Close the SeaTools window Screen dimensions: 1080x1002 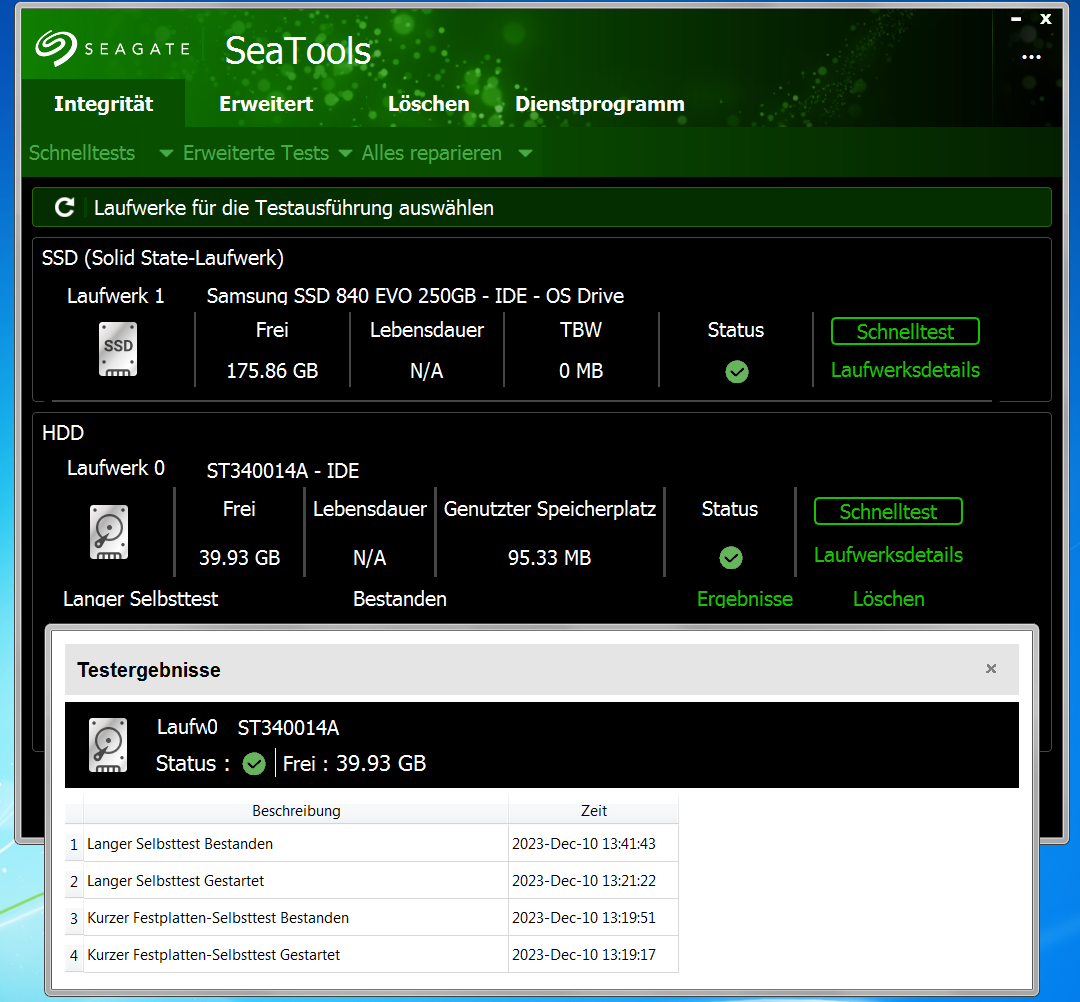click(1046, 19)
